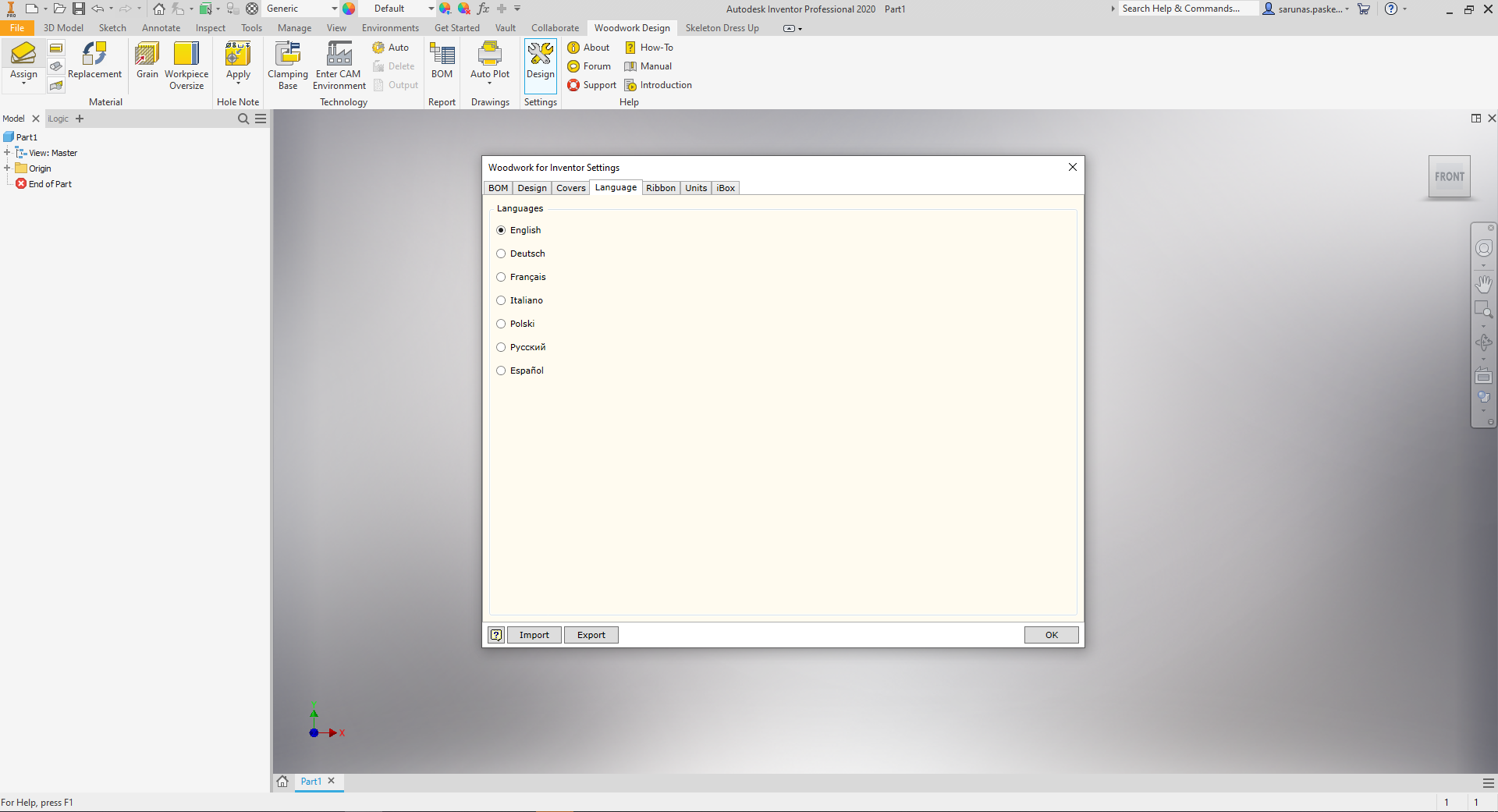The image size is (1498, 812).
Task: Click the help question icon in settings dialog
Action: coord(496,635)
